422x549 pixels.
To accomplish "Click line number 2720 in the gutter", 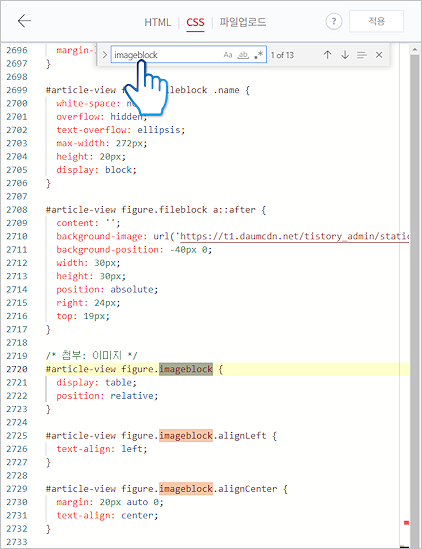I will click(x=17, y=369).
